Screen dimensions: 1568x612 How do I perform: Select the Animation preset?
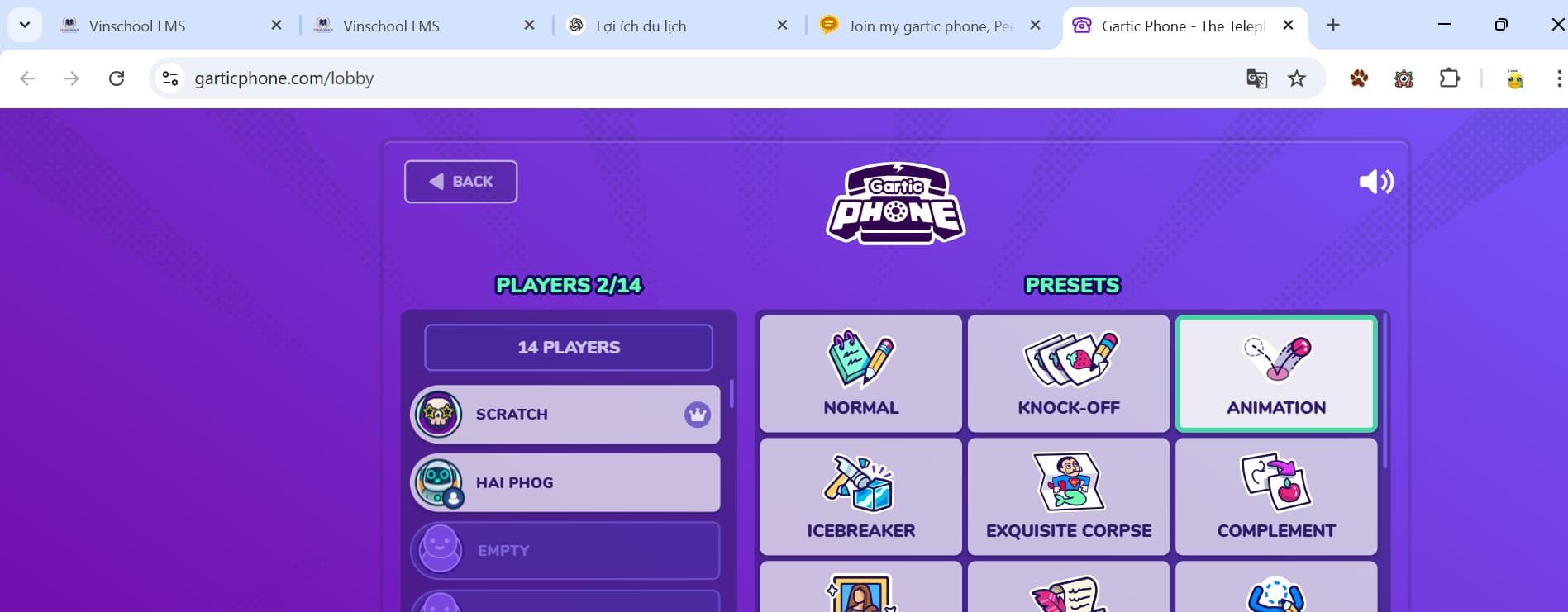click(1276, 373)
